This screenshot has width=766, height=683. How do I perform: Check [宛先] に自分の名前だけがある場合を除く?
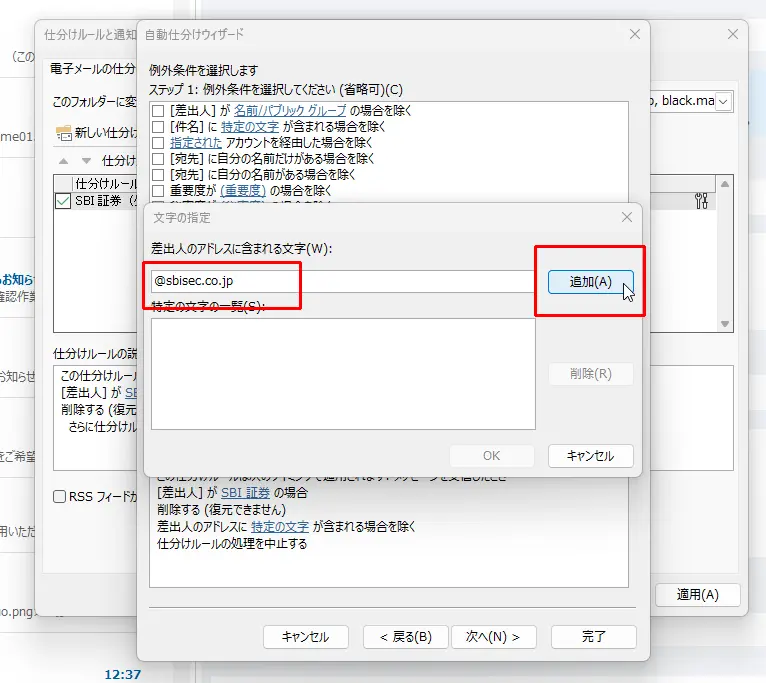(x=158, y=159)
